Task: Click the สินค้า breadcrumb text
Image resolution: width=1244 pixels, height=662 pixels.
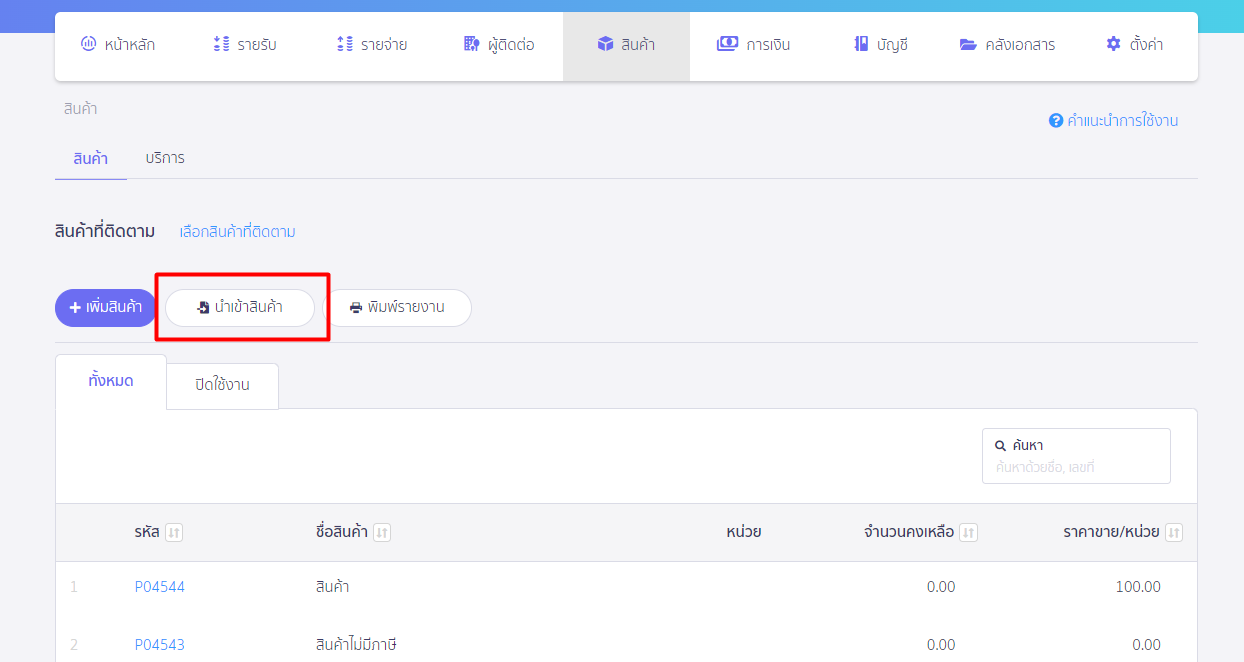Action: [80, 109]
